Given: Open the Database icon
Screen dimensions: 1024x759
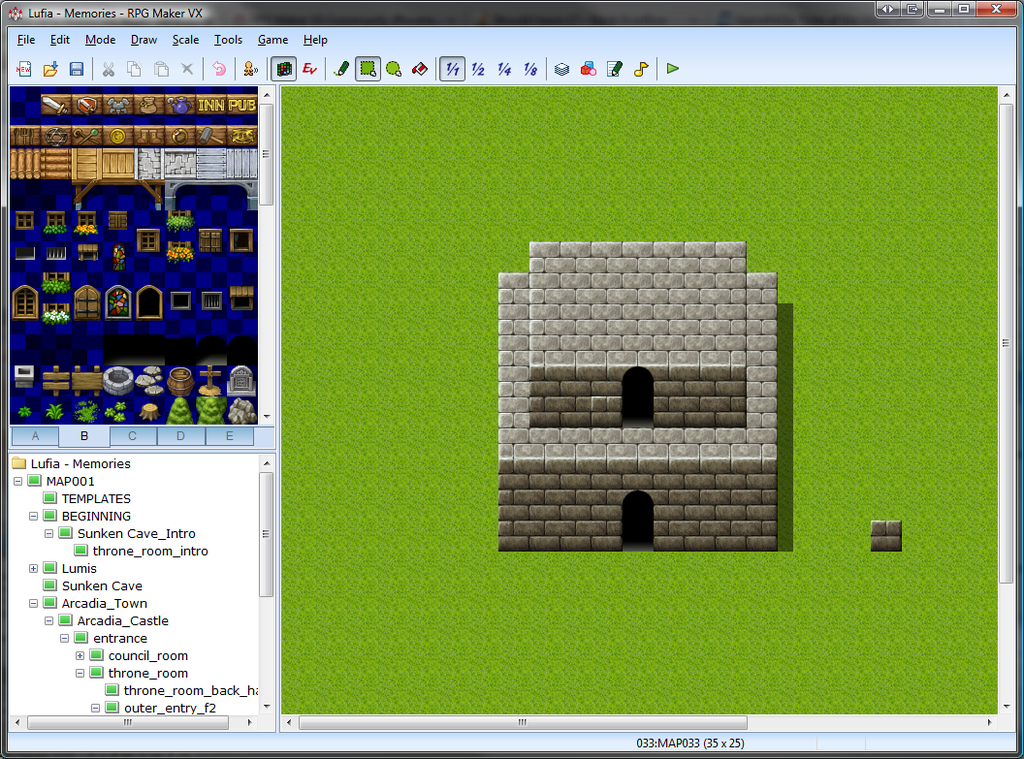Looking at the screenshot, I should pos(562,69).
